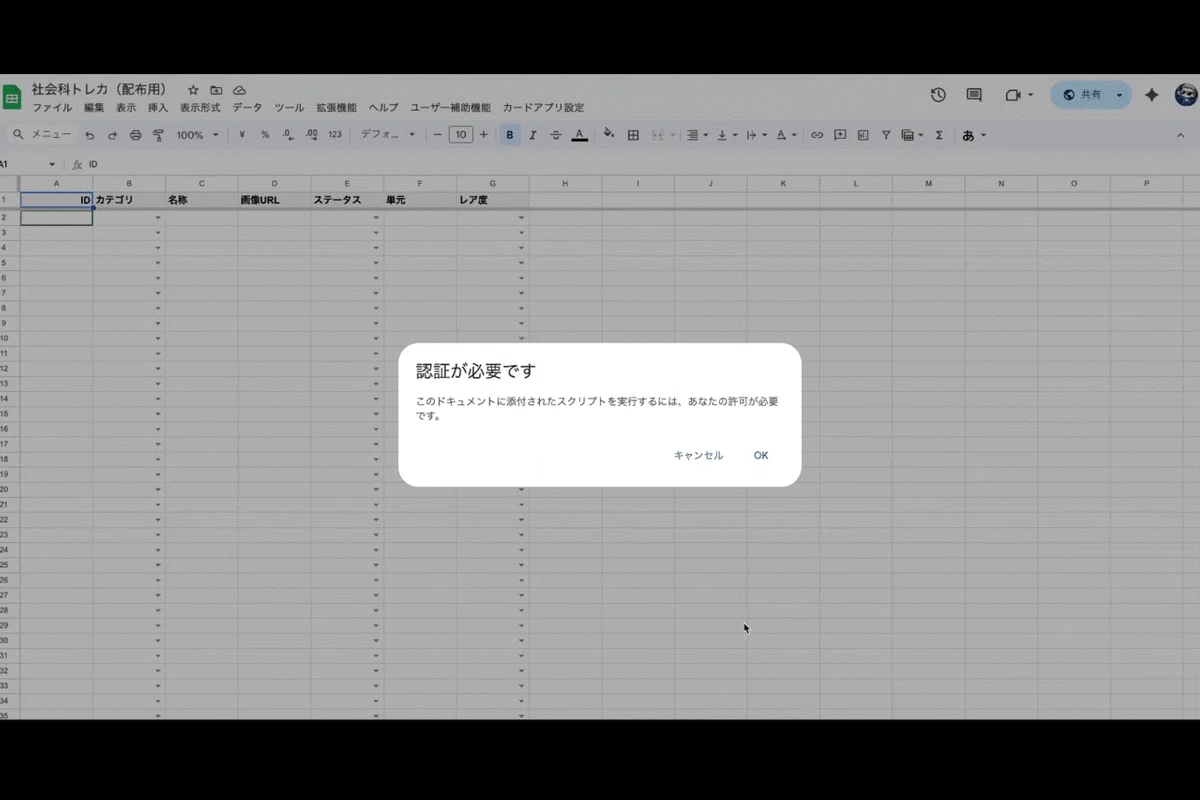Click the undo arrow icon

pyautogui.click(x=90, y=135)
